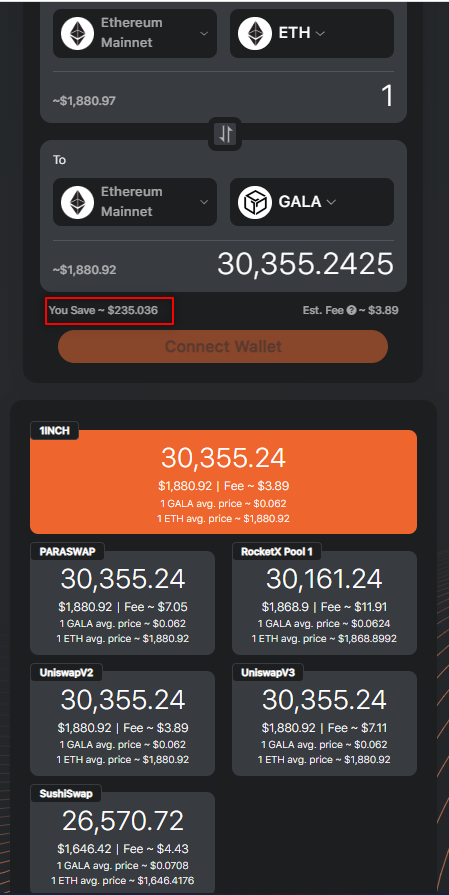This screenshot has height=895, width=449.
Task: Click the Est. Fee help icon
Action: 351,311
